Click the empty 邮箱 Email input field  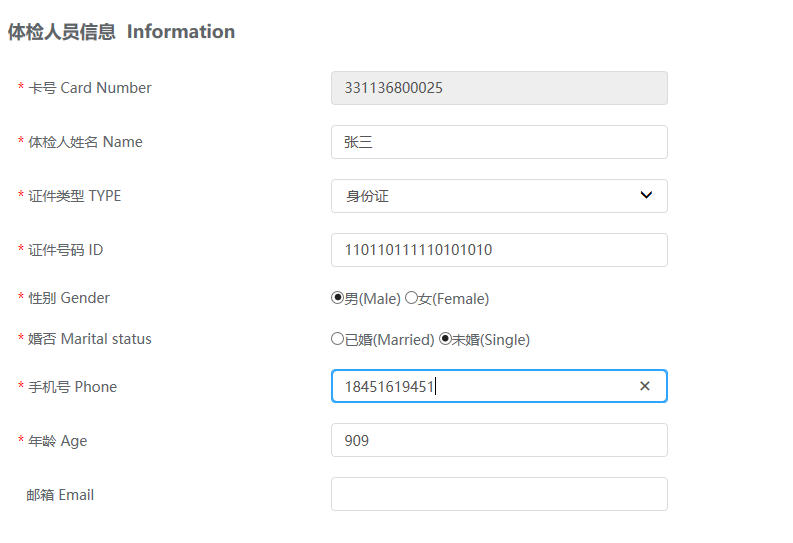(x=498, y=494)
